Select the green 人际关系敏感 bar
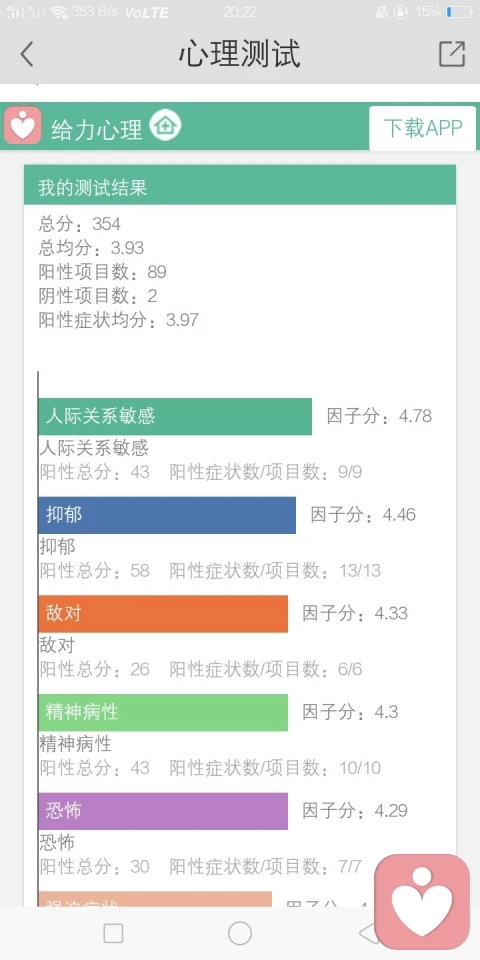 coord(175,416)
